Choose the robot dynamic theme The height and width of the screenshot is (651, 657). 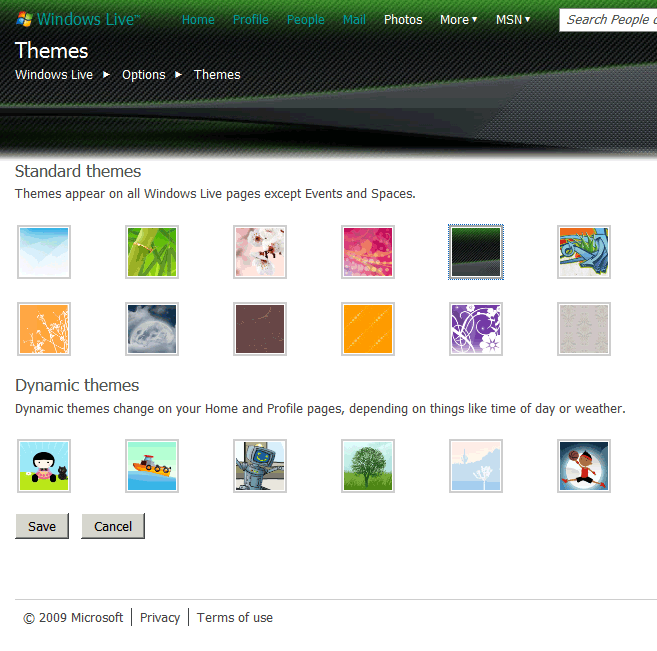click(x=260, y=466)
